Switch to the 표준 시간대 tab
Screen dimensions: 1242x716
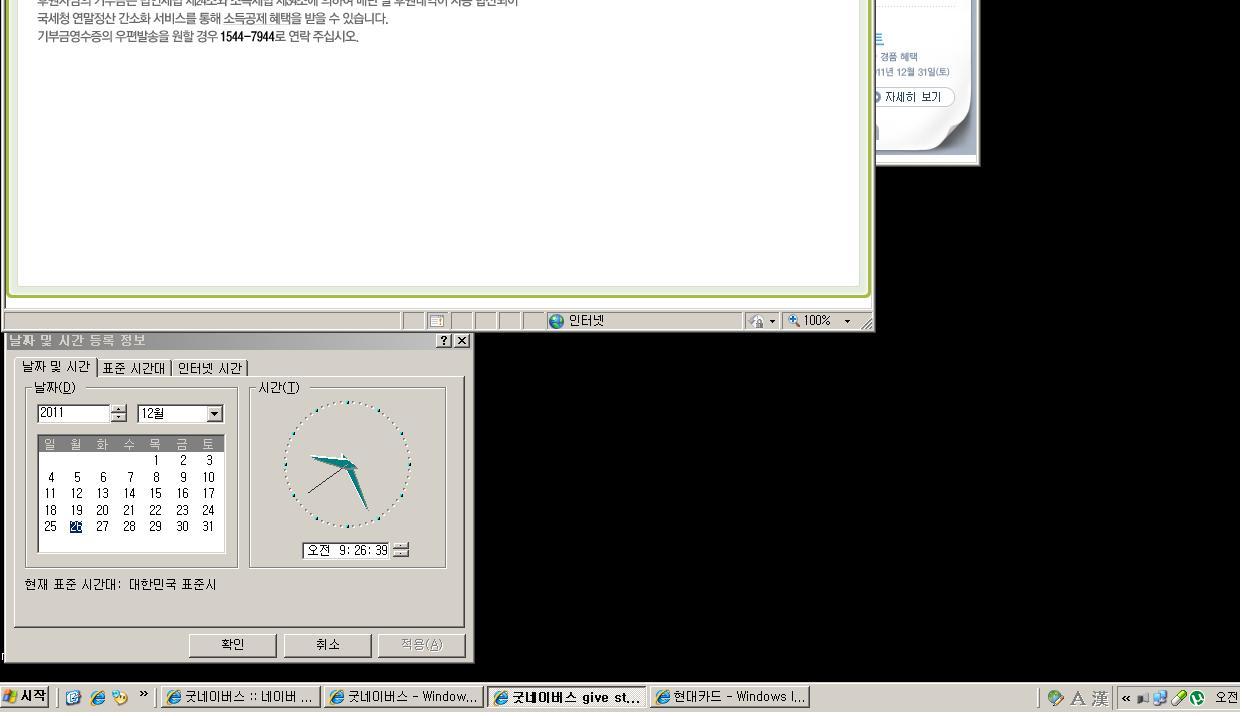click(134, 368)
